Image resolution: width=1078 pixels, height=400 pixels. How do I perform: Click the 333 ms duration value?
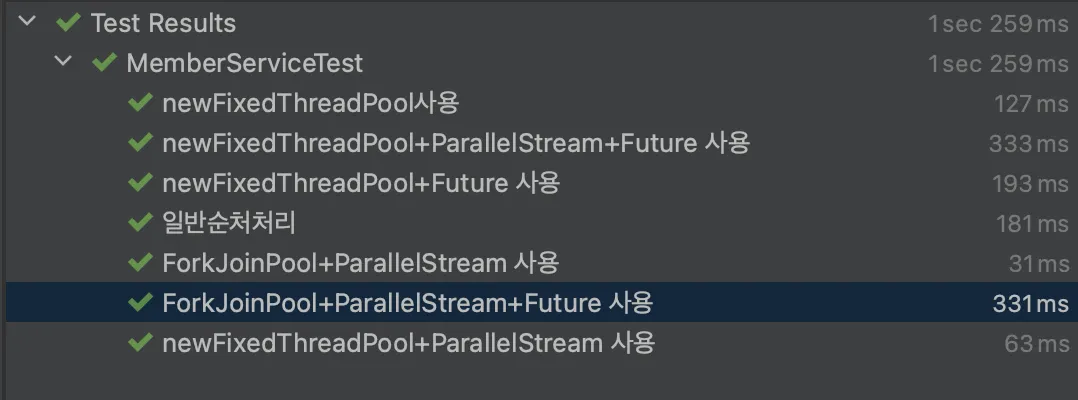(x=1028, y=144)
